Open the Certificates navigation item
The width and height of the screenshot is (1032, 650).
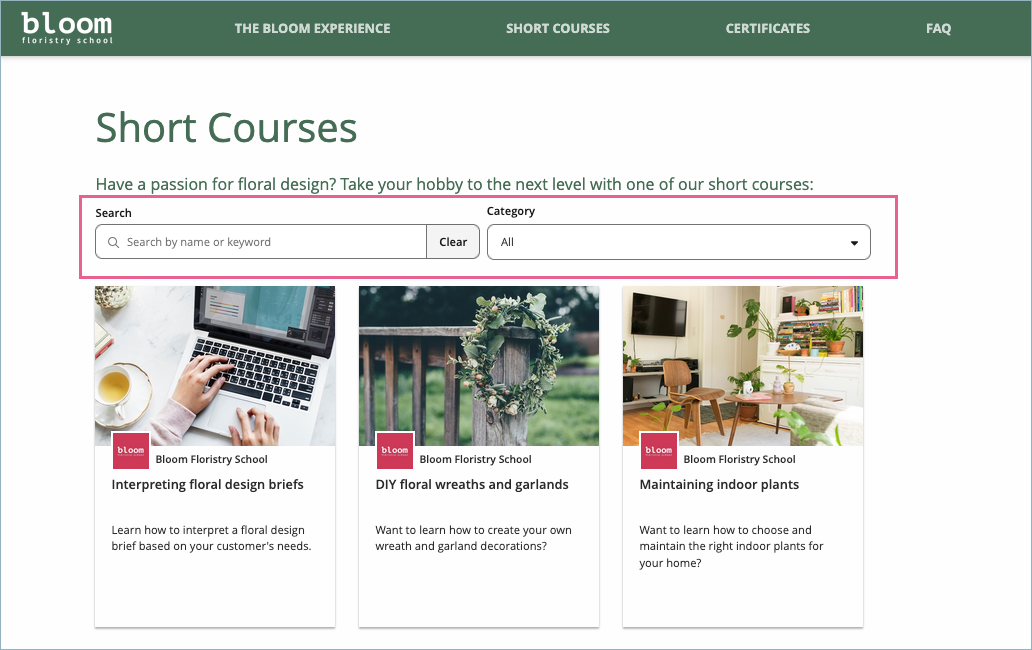[x=768, y=28]
